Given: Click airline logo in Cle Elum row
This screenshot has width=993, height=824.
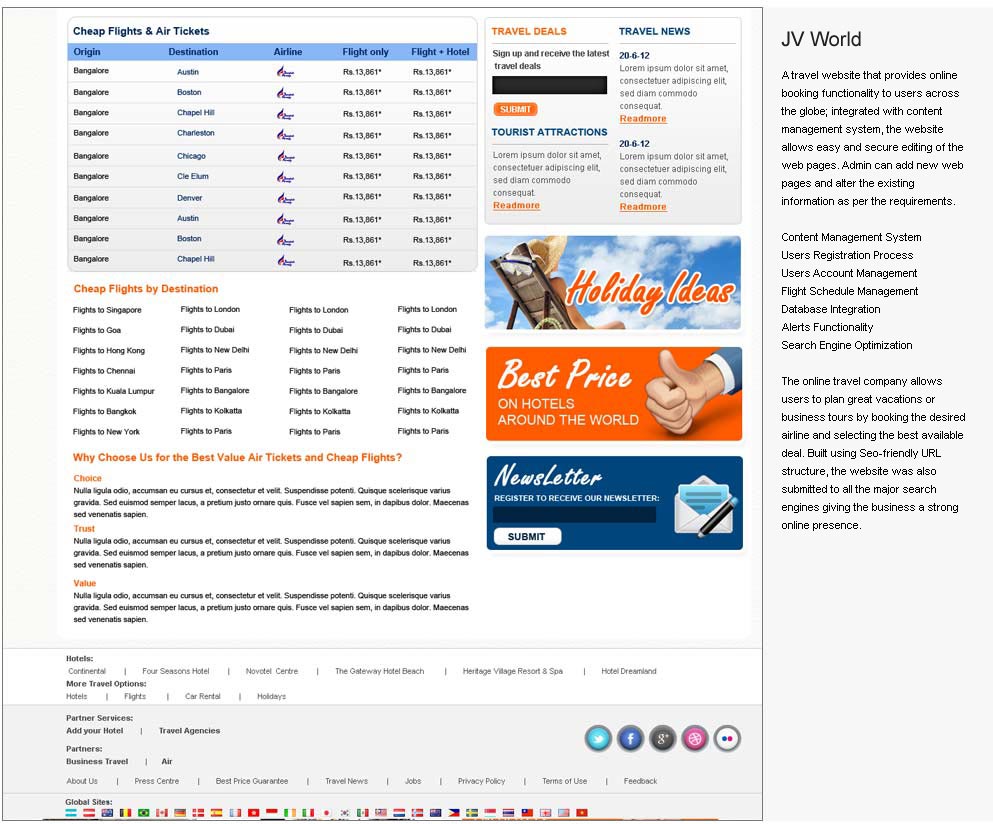Looking at the screenshot, I should coord(285,177).
